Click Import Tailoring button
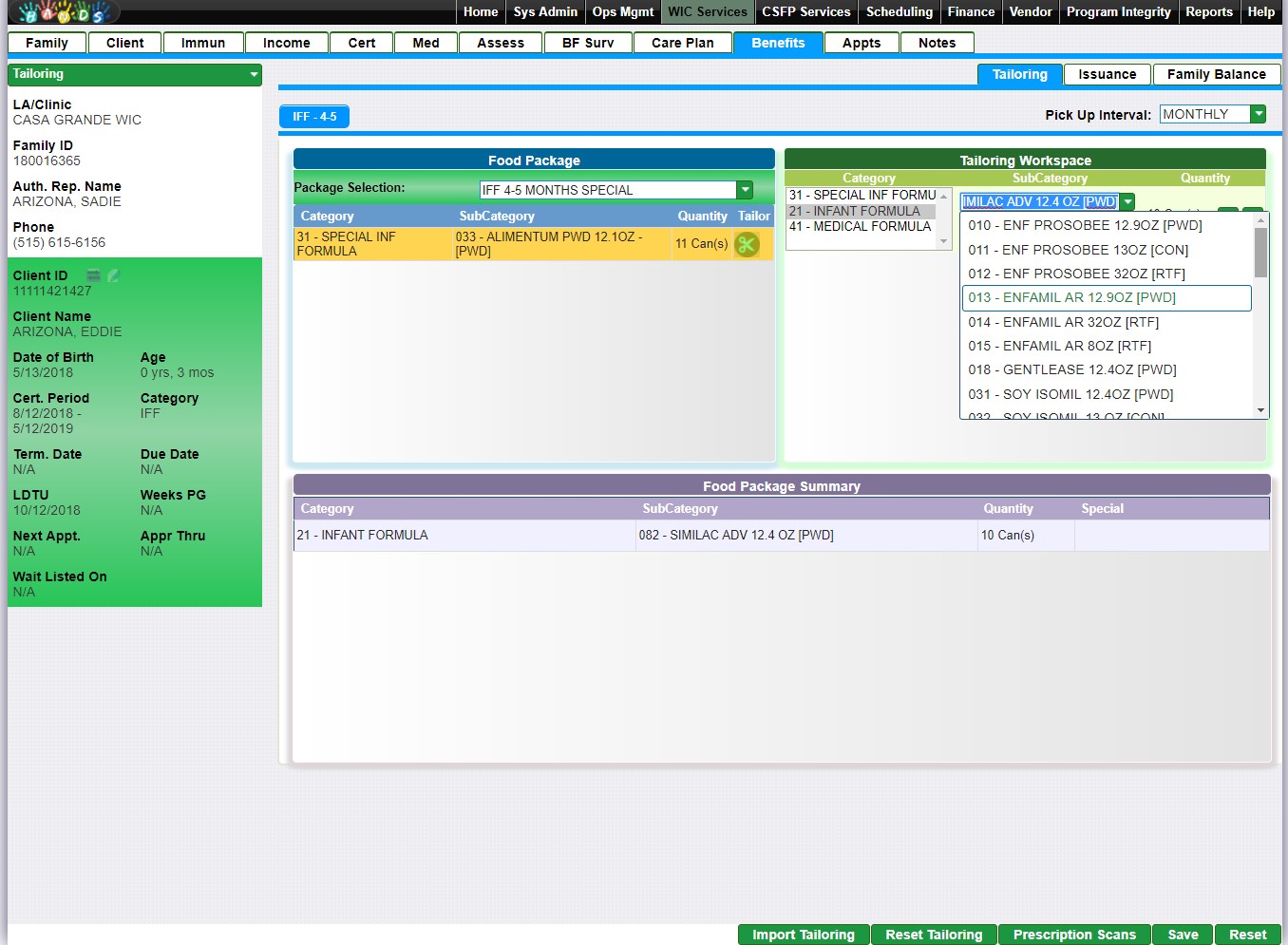The width and height of the screenshot is (1288, 945). (803, 935)
